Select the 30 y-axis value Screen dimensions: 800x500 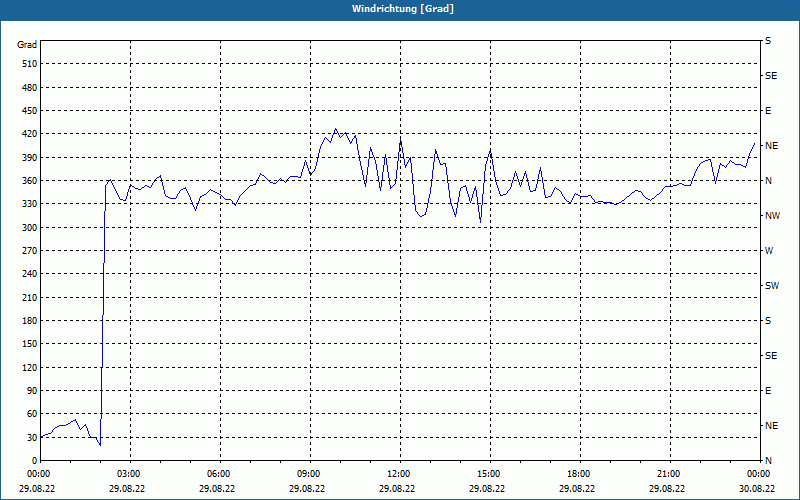click(32, 437)
